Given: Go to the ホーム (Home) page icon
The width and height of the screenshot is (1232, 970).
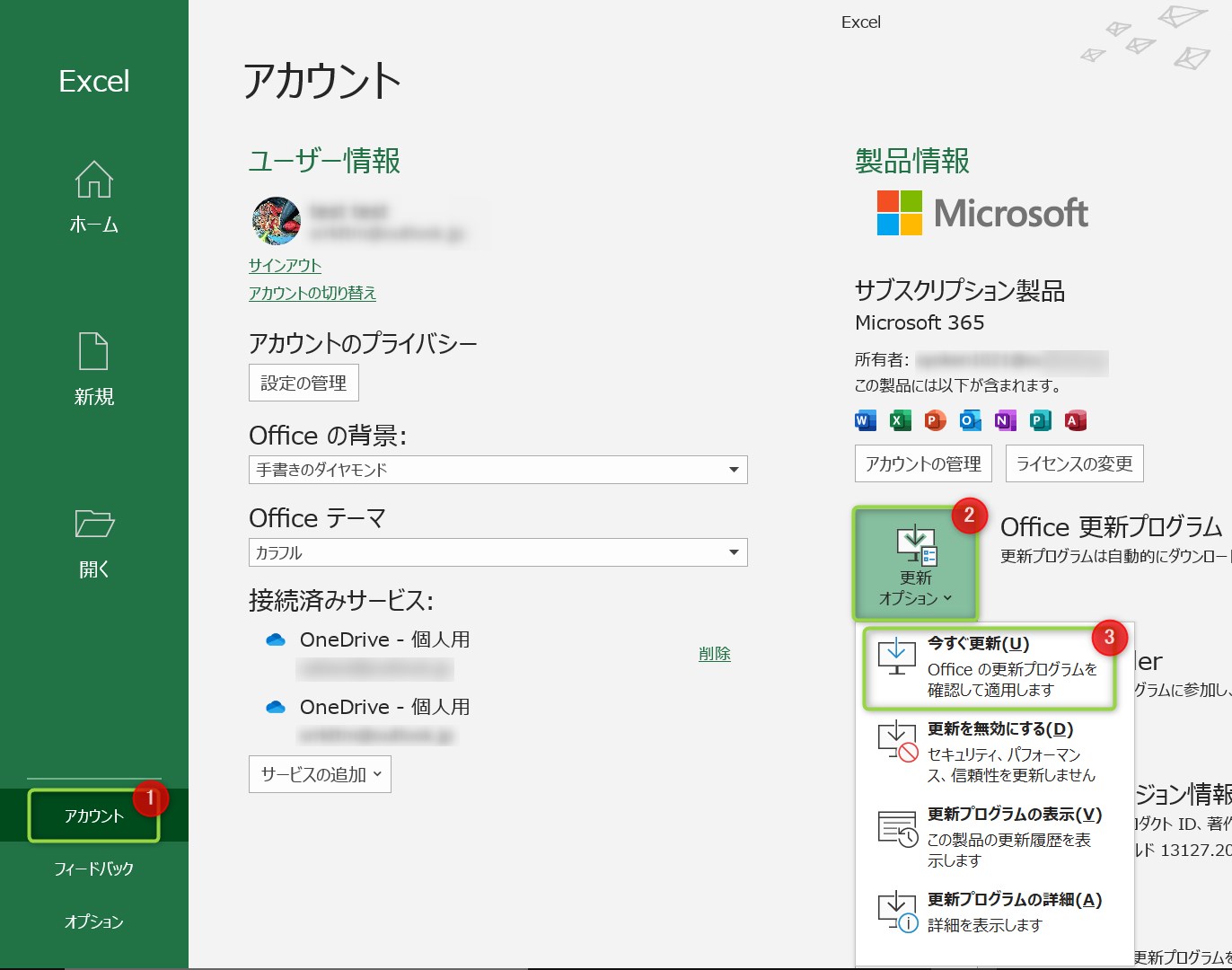Looking at the screenshot, I should 93,180.
